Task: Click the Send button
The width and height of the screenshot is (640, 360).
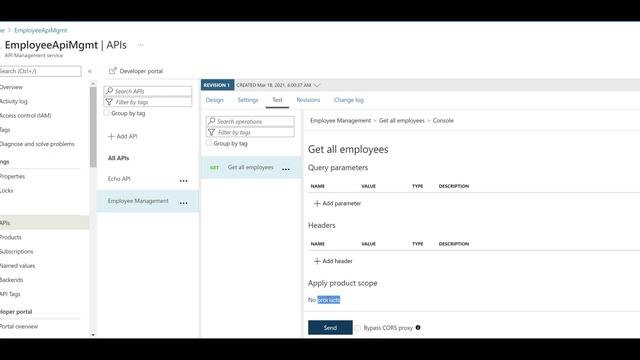Action: 330,327
